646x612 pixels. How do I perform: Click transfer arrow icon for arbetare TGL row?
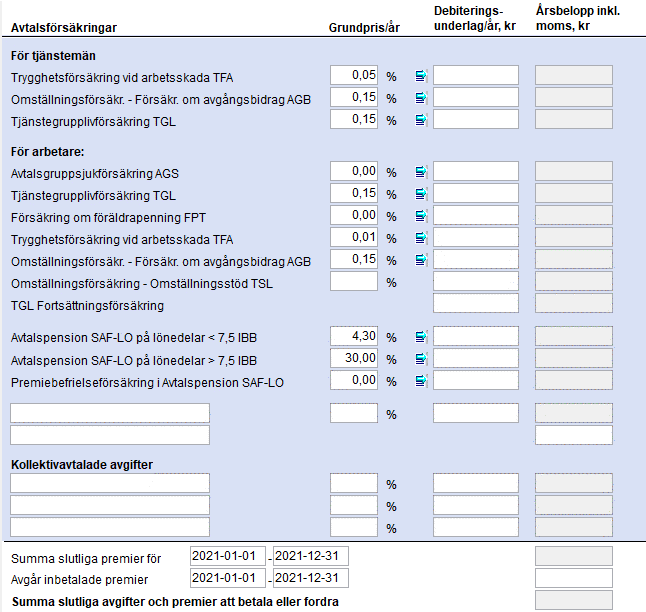point(421,194)
